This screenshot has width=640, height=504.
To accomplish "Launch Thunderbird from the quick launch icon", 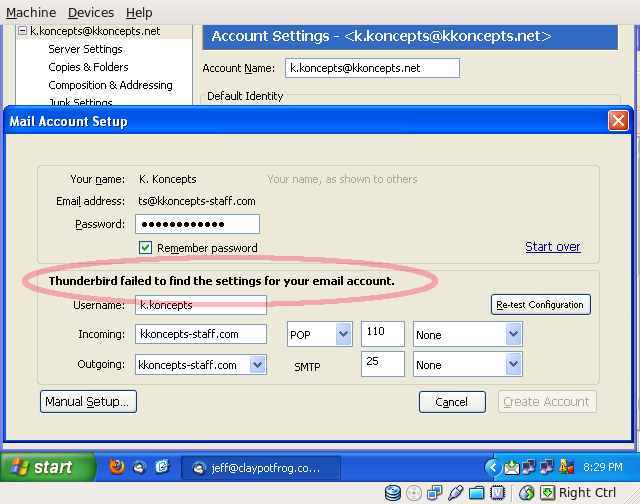I will point(140,467).
